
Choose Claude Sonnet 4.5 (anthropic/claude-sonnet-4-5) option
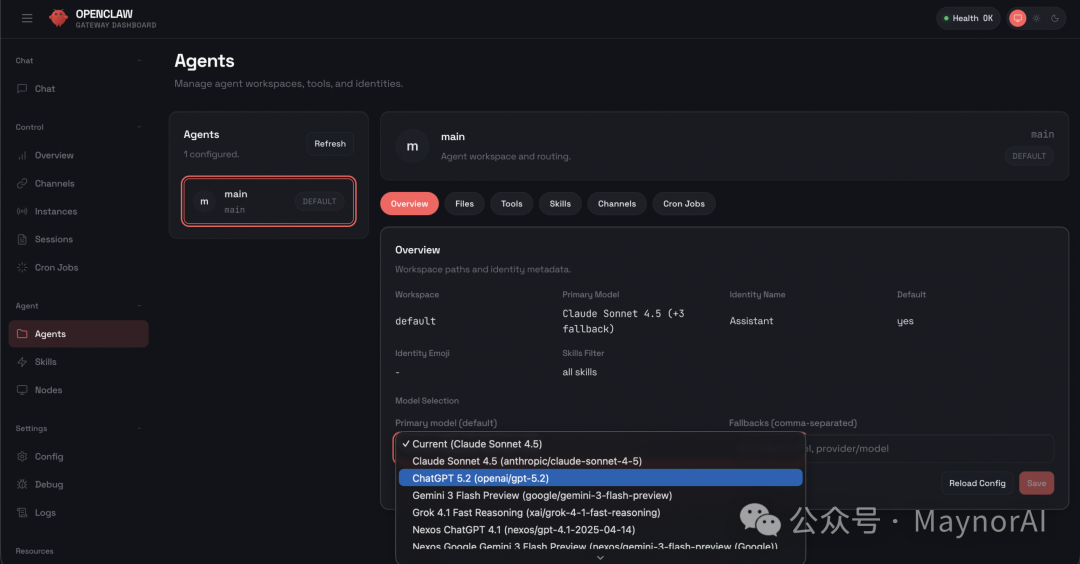click(601, 461)
